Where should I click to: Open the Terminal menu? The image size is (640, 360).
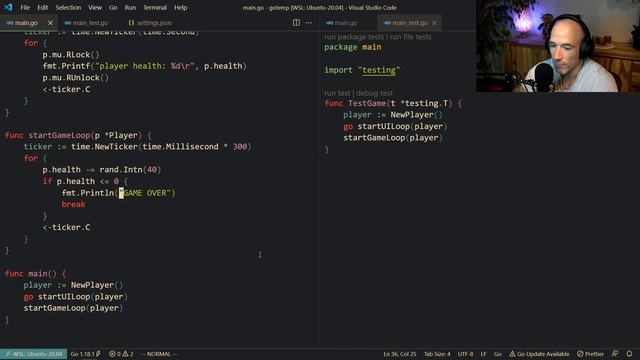(155, 7)
